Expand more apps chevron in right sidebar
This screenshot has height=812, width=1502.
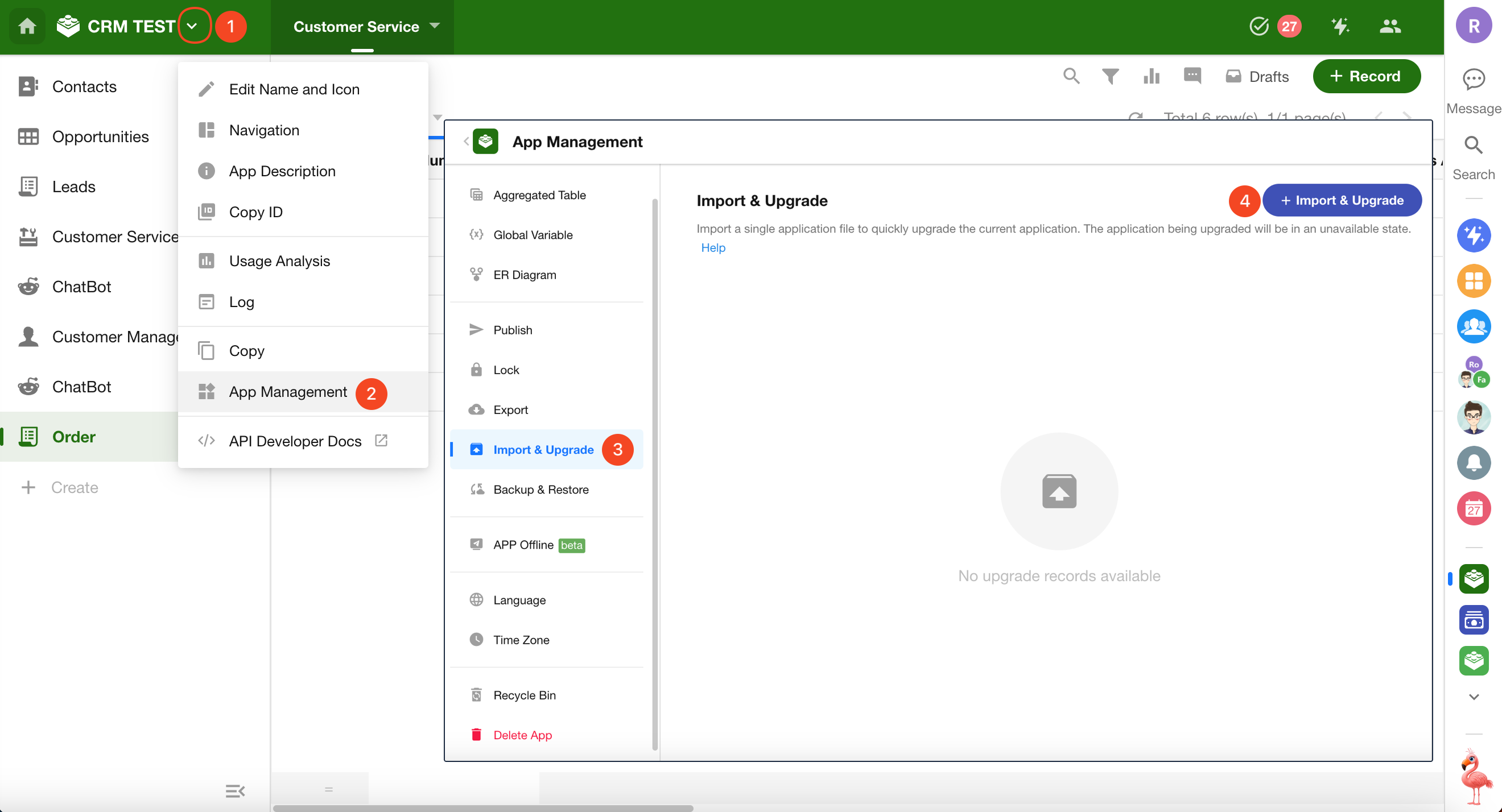click(1474, 697)
